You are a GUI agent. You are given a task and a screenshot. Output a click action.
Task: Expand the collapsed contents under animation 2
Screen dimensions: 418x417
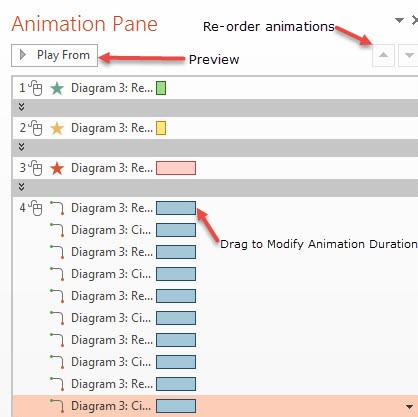[x=21, y=147]
